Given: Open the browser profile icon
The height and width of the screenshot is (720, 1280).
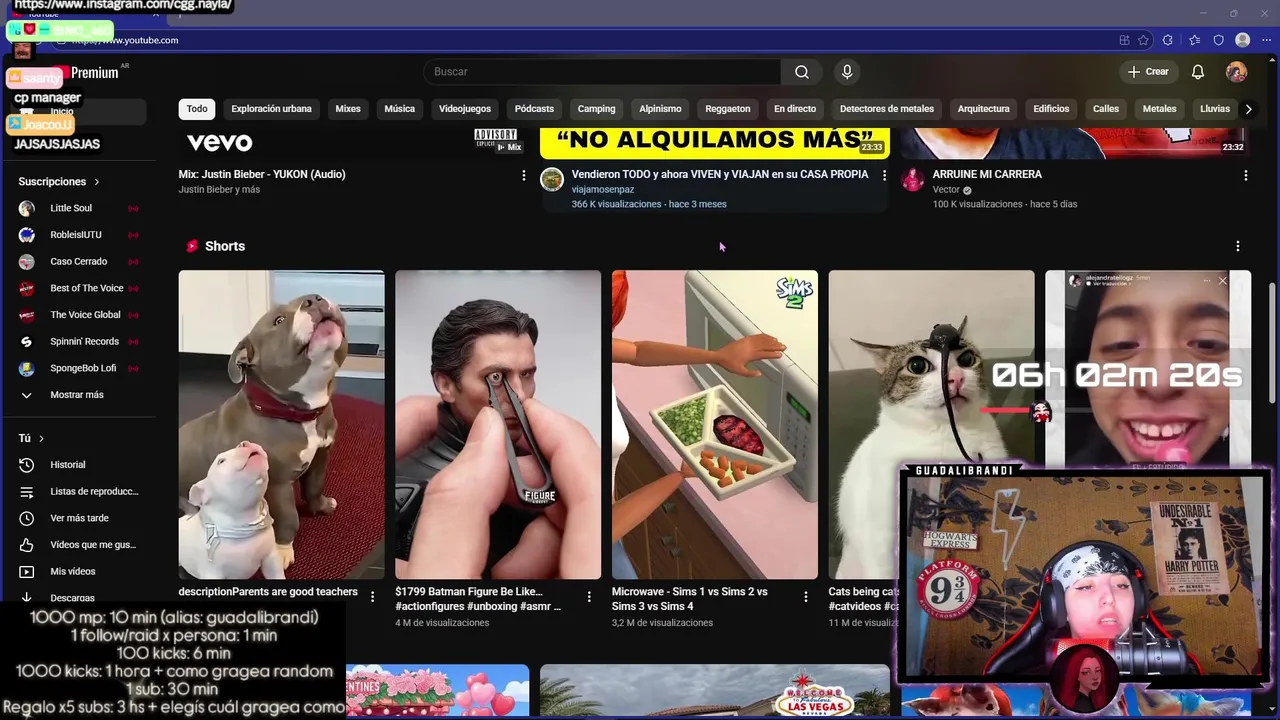Looking at the screenshot, I should (x=1242, y=40).
